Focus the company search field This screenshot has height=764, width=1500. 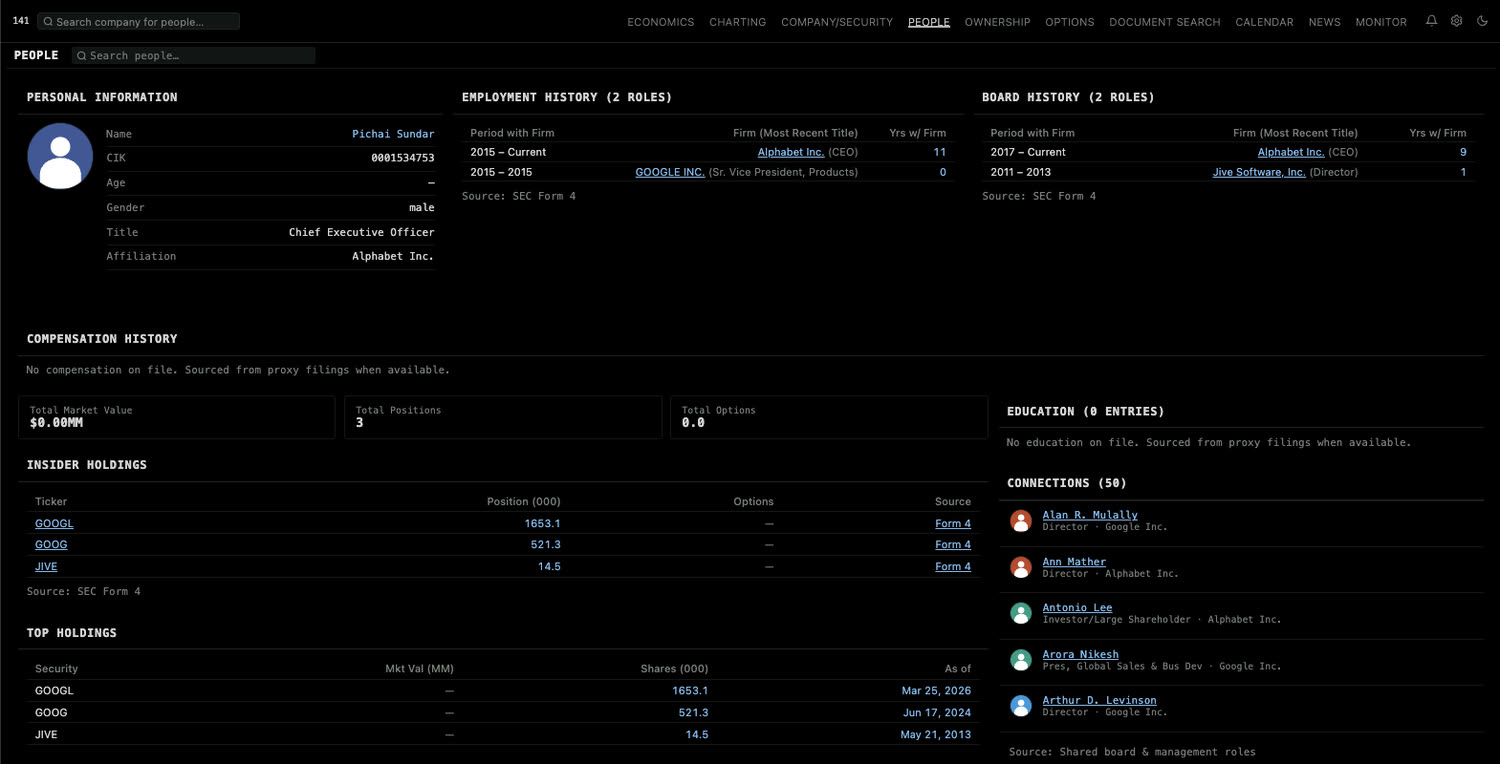pos(138,21)
